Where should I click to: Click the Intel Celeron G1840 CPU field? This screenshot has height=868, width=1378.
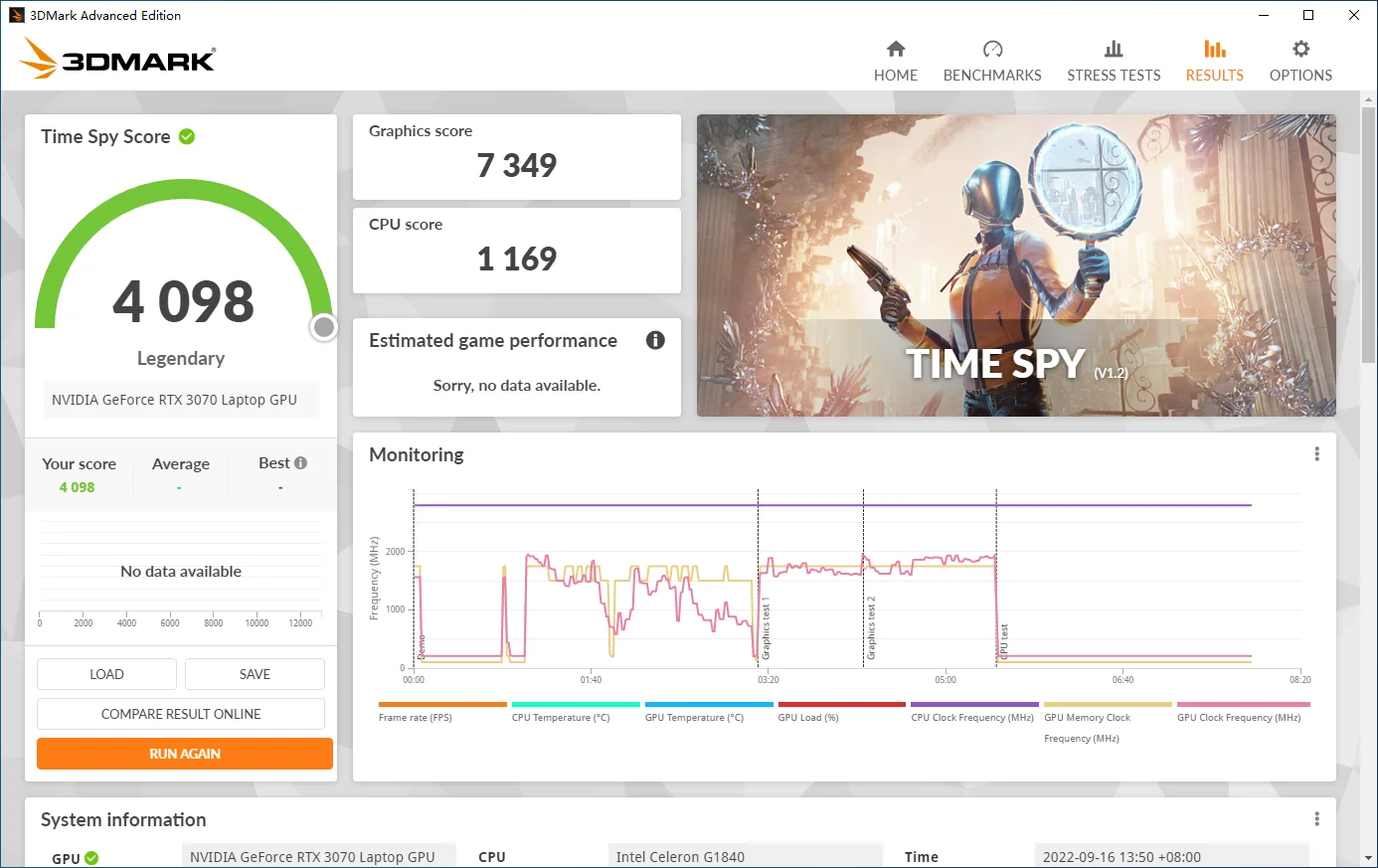pyautogui.click(x=745, y=857)
